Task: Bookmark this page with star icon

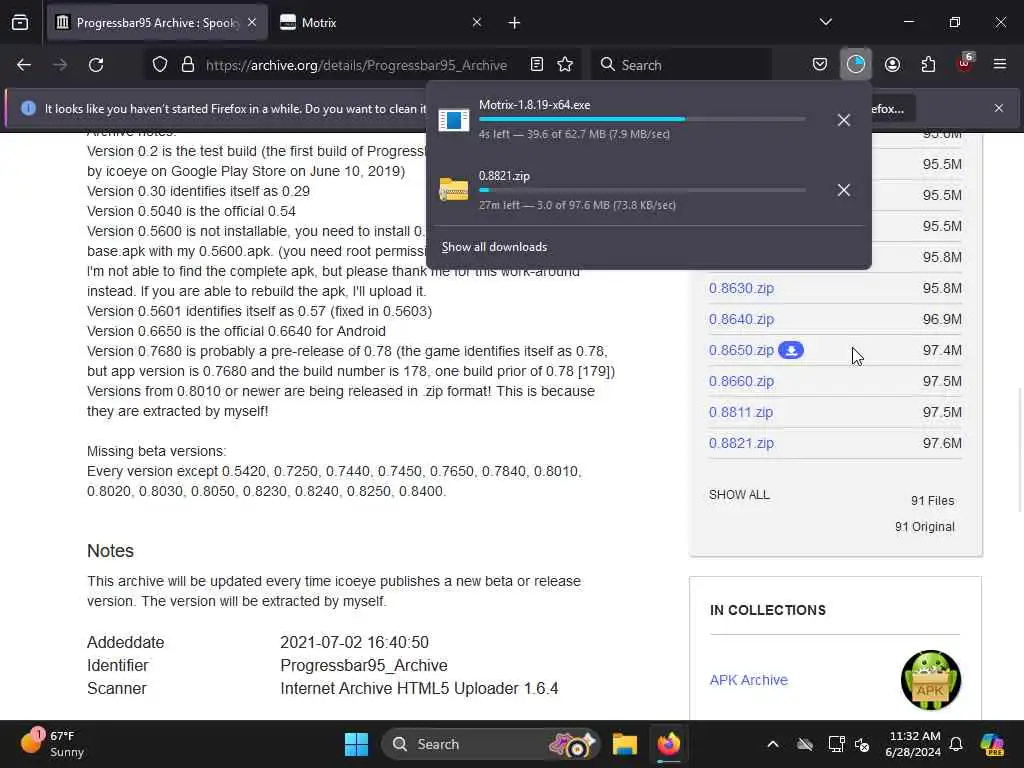Action: 565,64
